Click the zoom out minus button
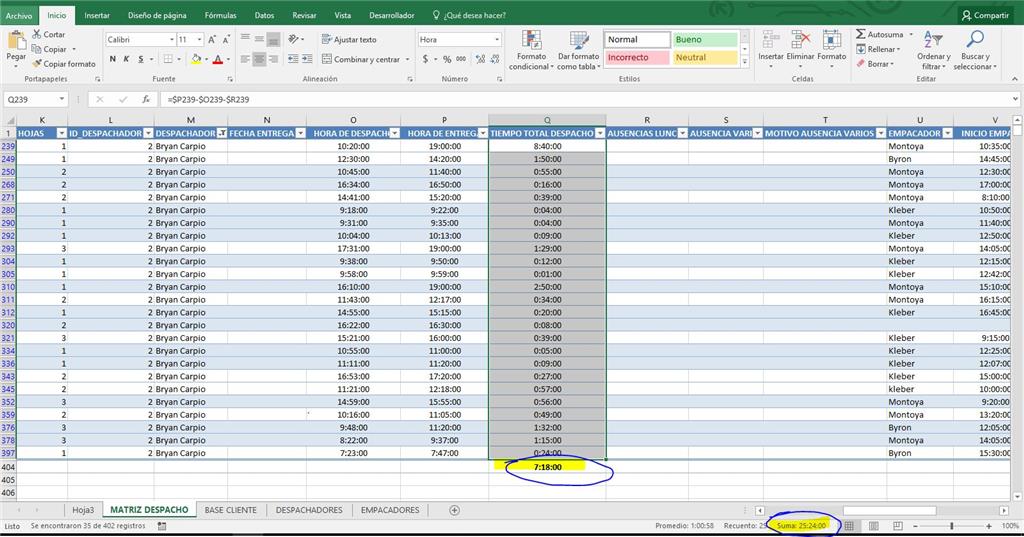This screenshot has width=1024, height=537. [x=916, y=526]
